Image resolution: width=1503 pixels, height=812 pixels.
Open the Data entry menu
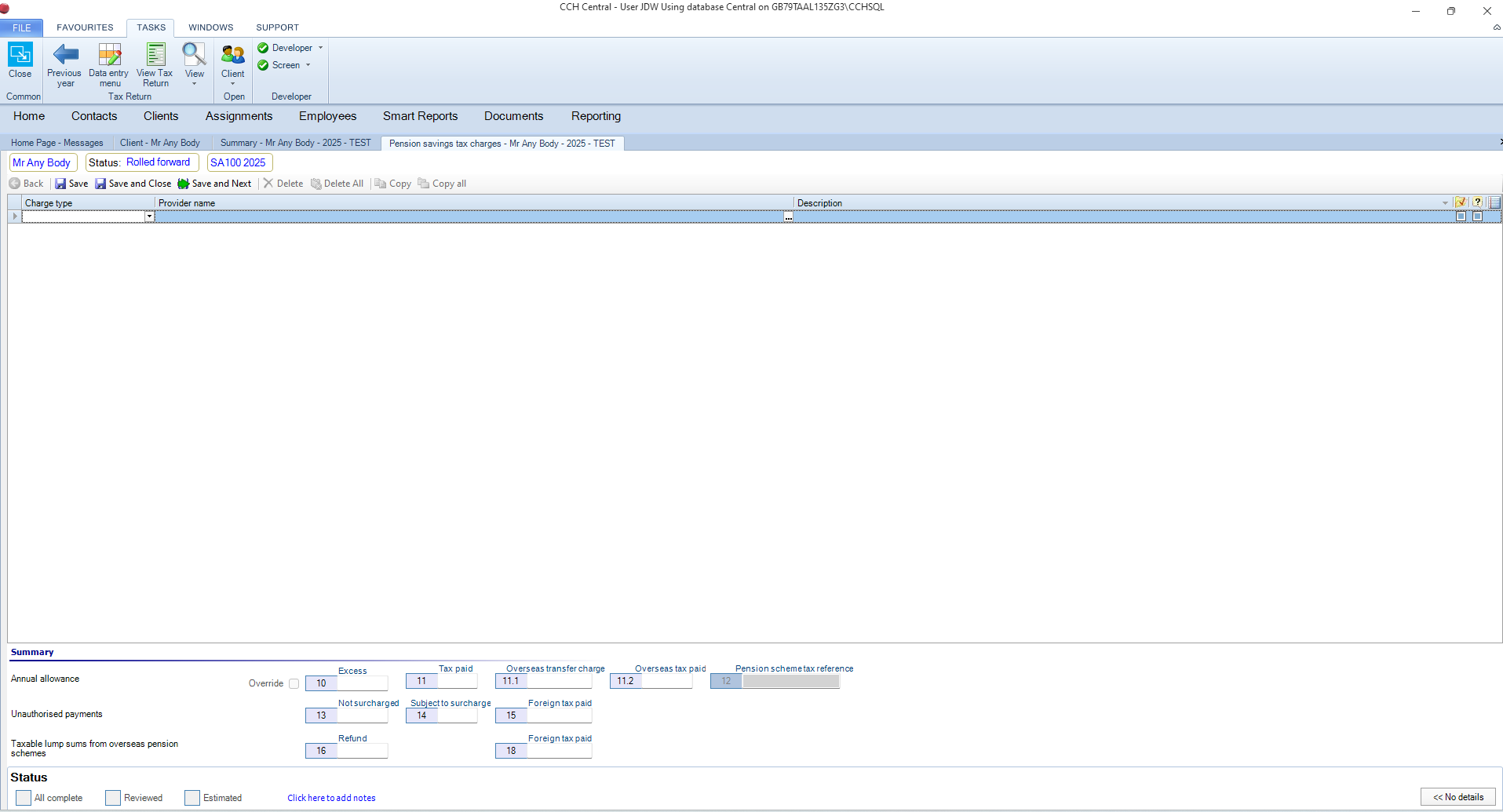109,64
